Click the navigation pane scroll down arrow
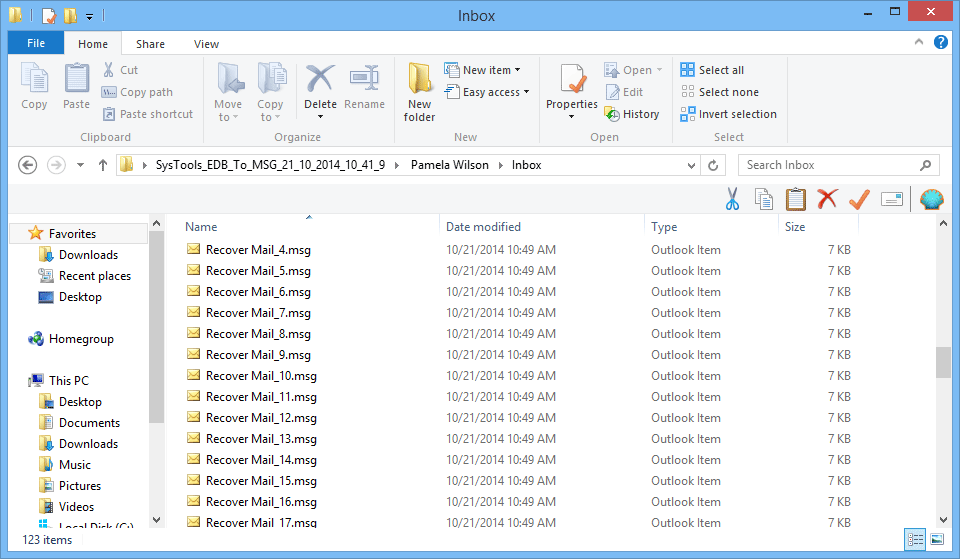 [156, 520]
